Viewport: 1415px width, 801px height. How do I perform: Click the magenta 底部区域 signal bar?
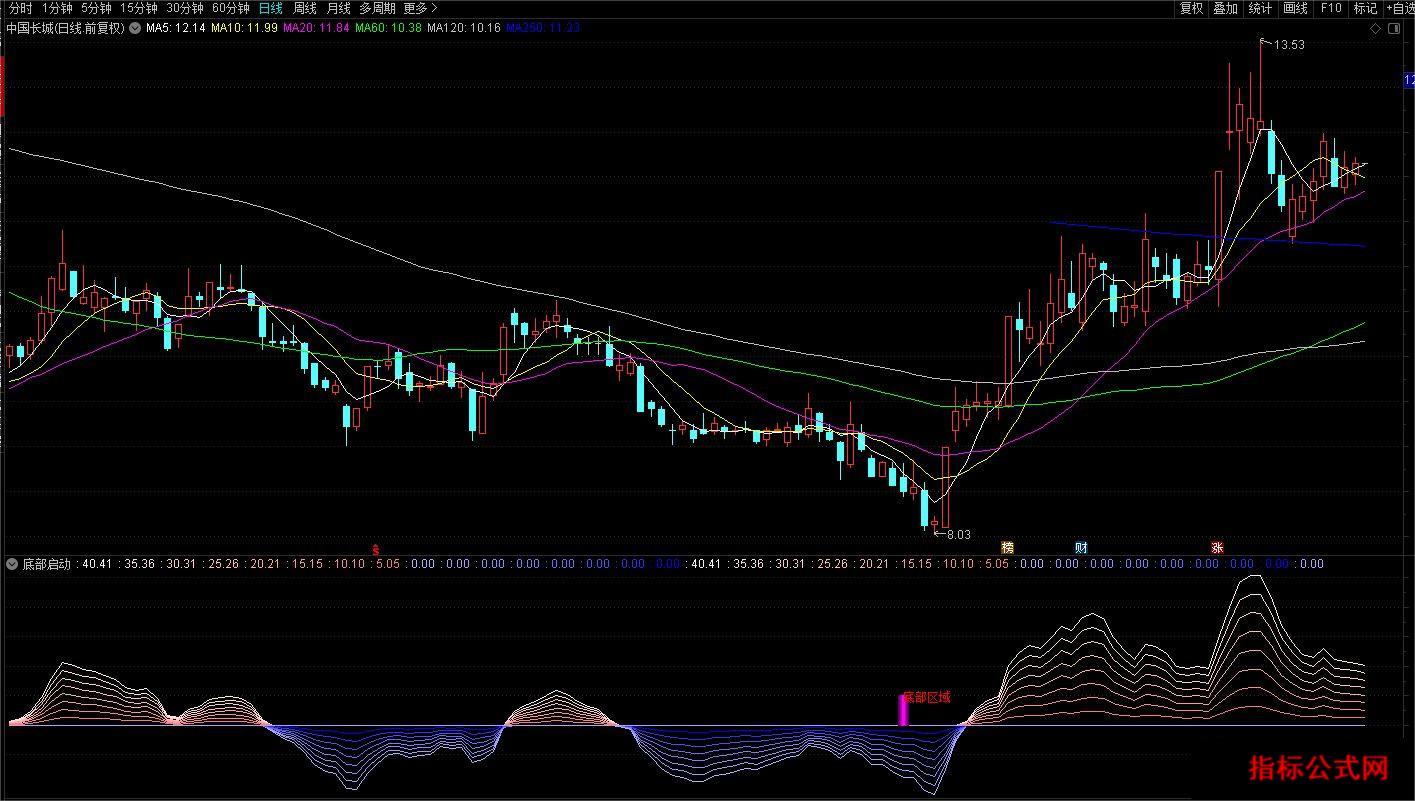[x=903, y=710]
